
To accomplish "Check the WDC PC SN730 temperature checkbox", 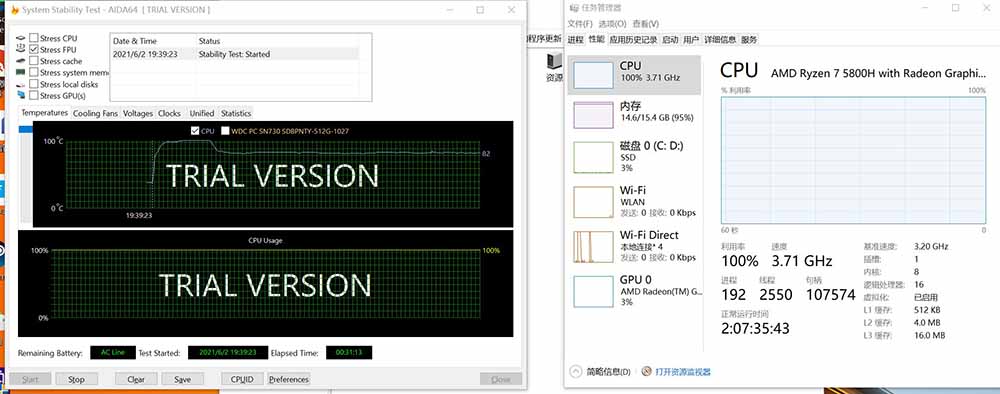I will point(225,131).
